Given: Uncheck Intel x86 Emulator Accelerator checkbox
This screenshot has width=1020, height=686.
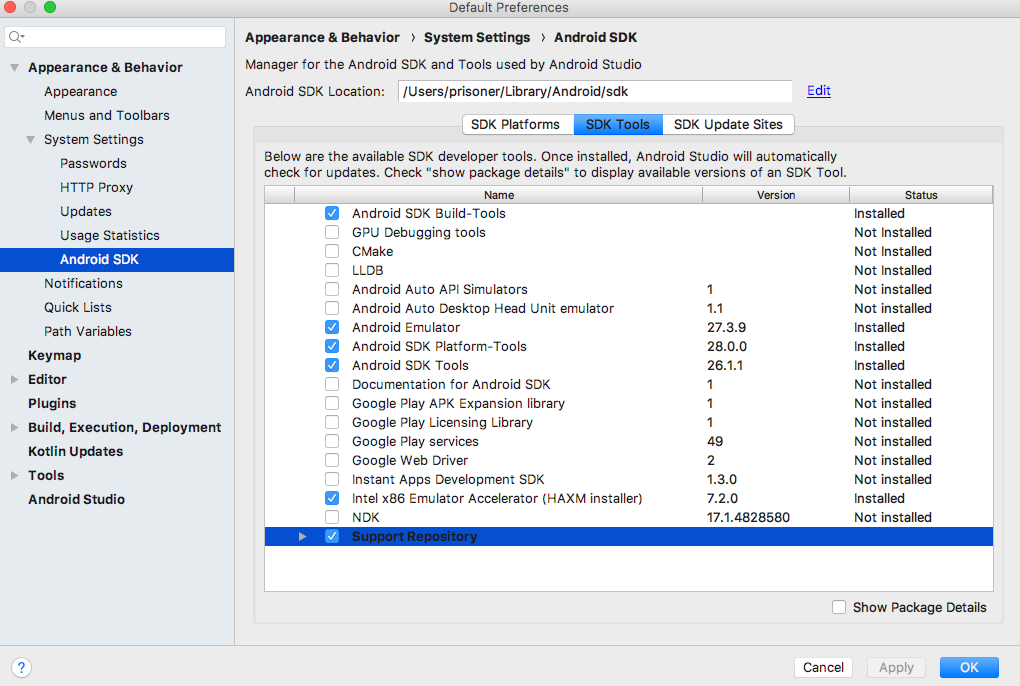Looking at the screenshot, I should tap(332, 498).
